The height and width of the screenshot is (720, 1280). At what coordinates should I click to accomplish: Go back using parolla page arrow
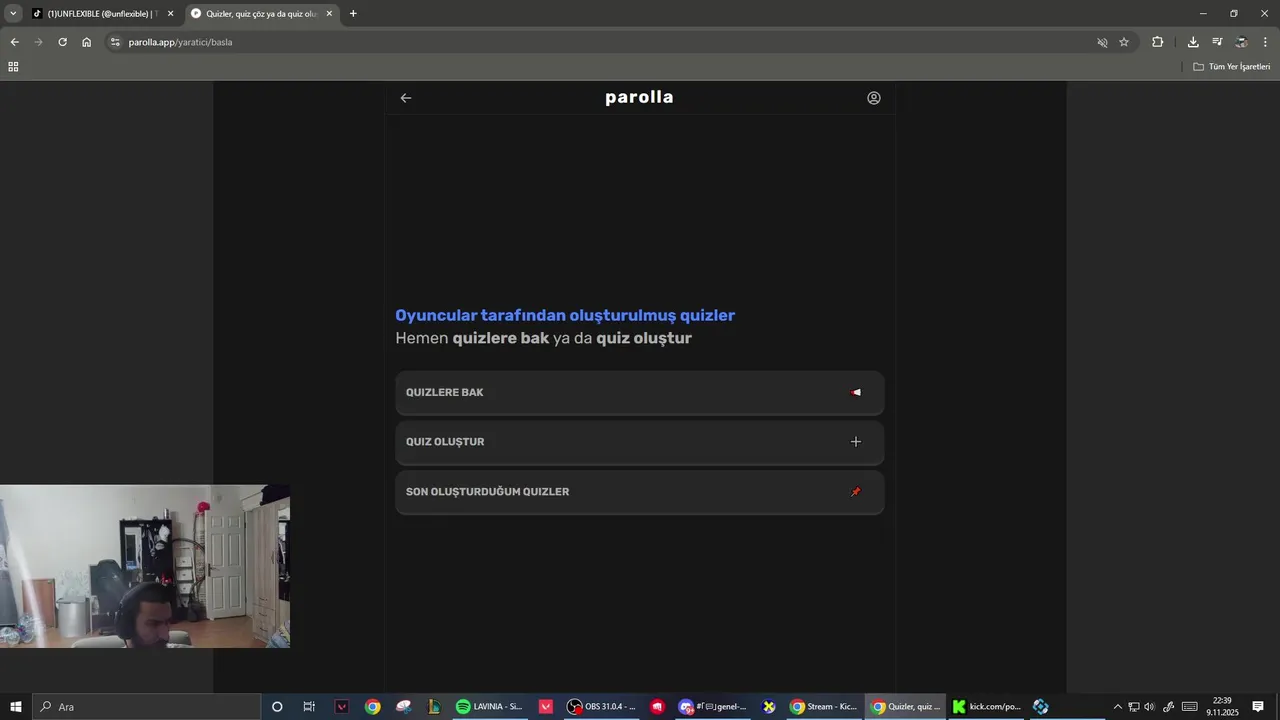click(406, 98)
